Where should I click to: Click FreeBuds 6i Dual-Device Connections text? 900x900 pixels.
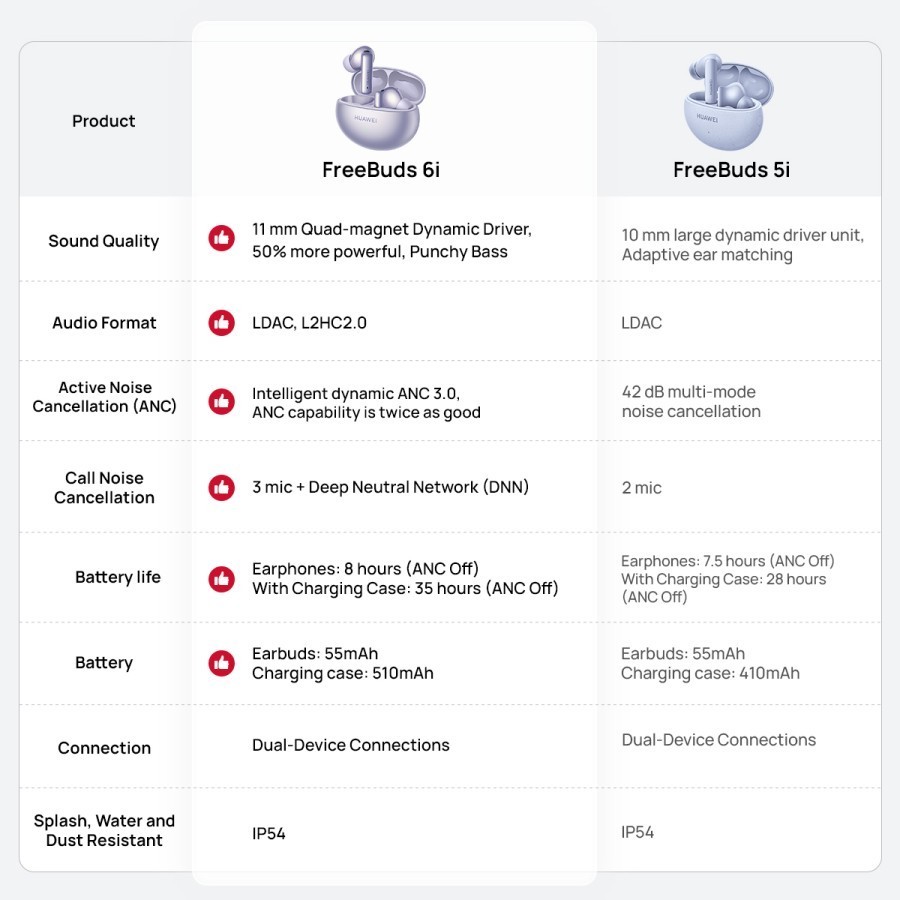coord(351,745)
